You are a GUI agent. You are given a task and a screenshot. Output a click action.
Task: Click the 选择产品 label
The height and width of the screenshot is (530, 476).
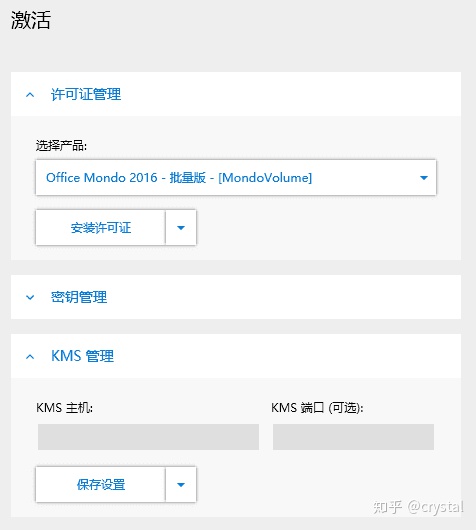(61, 146)
